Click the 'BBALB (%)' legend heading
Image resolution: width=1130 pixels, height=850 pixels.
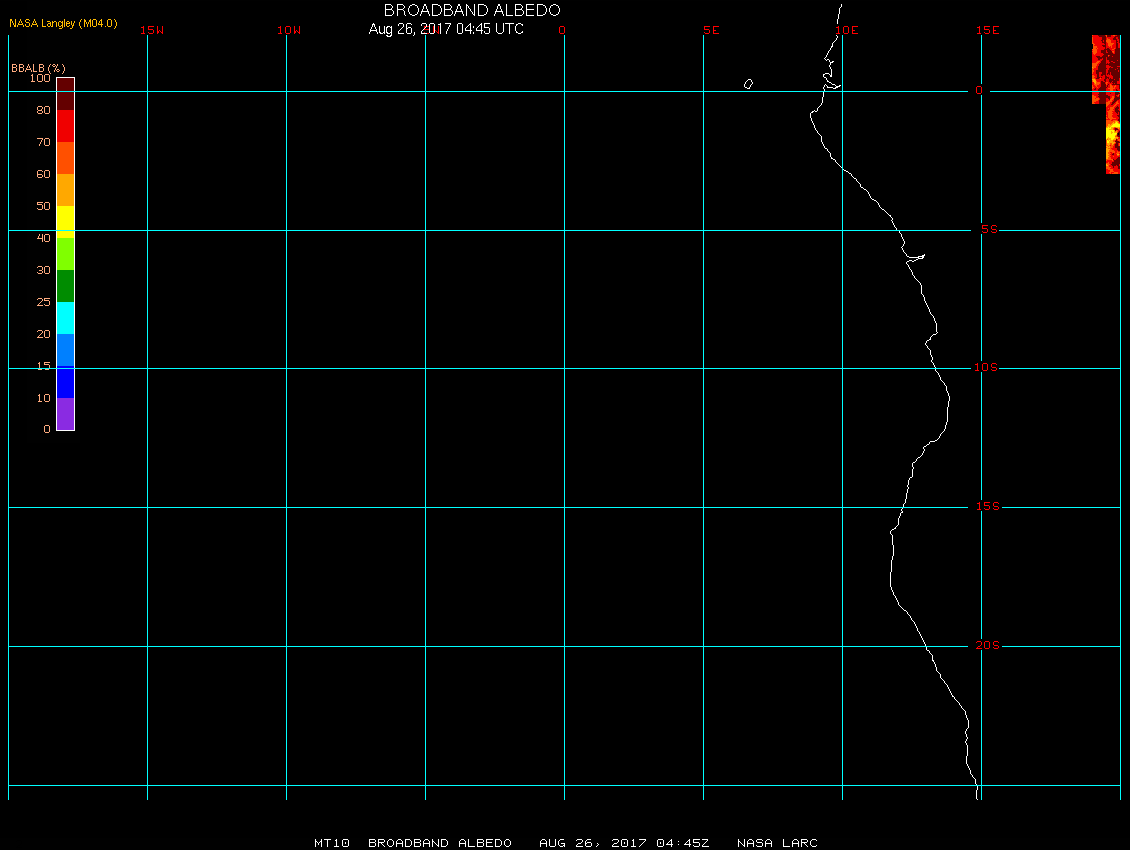click(x=38, y=68)
